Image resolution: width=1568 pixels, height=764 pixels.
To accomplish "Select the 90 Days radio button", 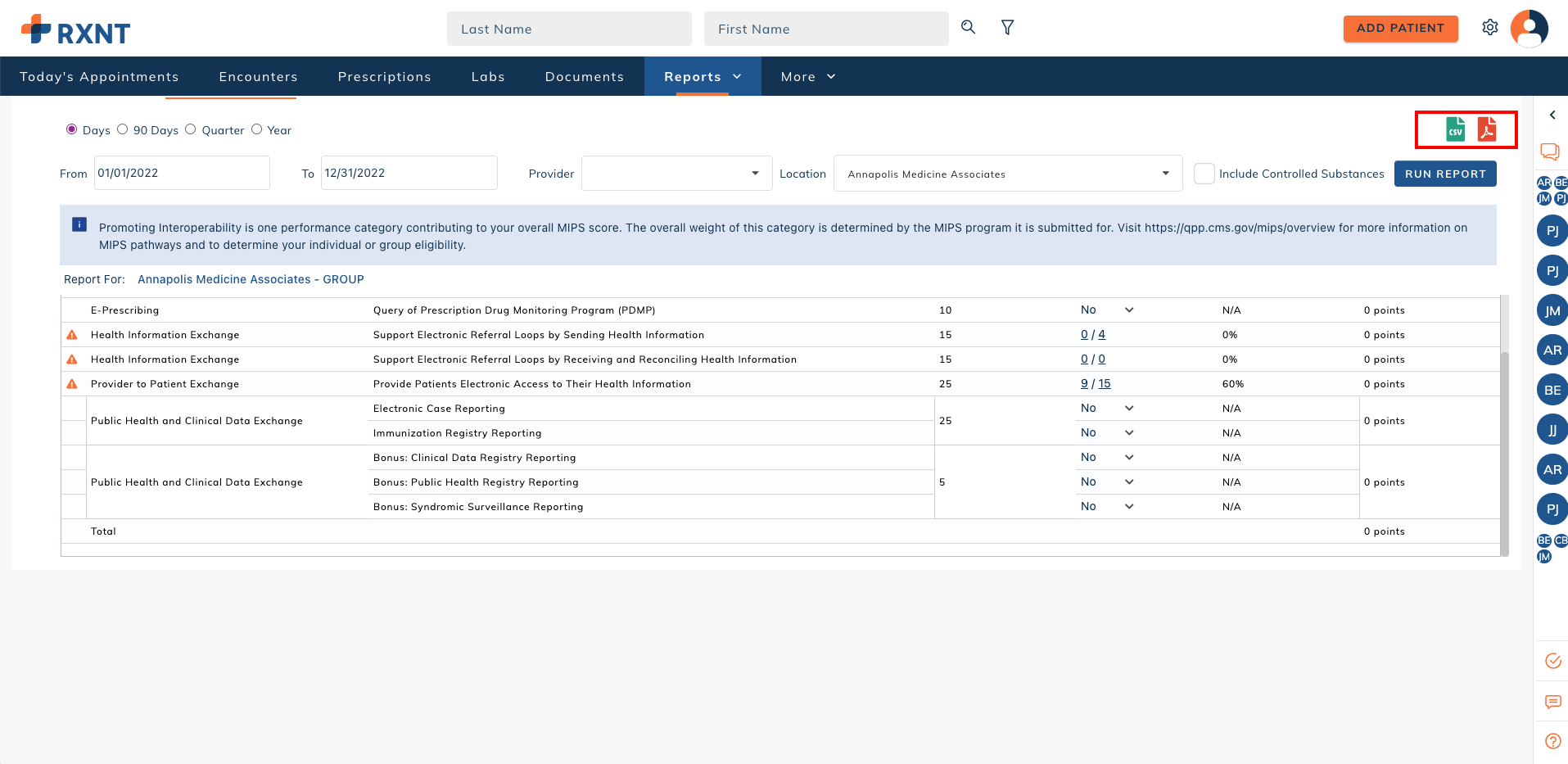I will [x=123, y=129].
